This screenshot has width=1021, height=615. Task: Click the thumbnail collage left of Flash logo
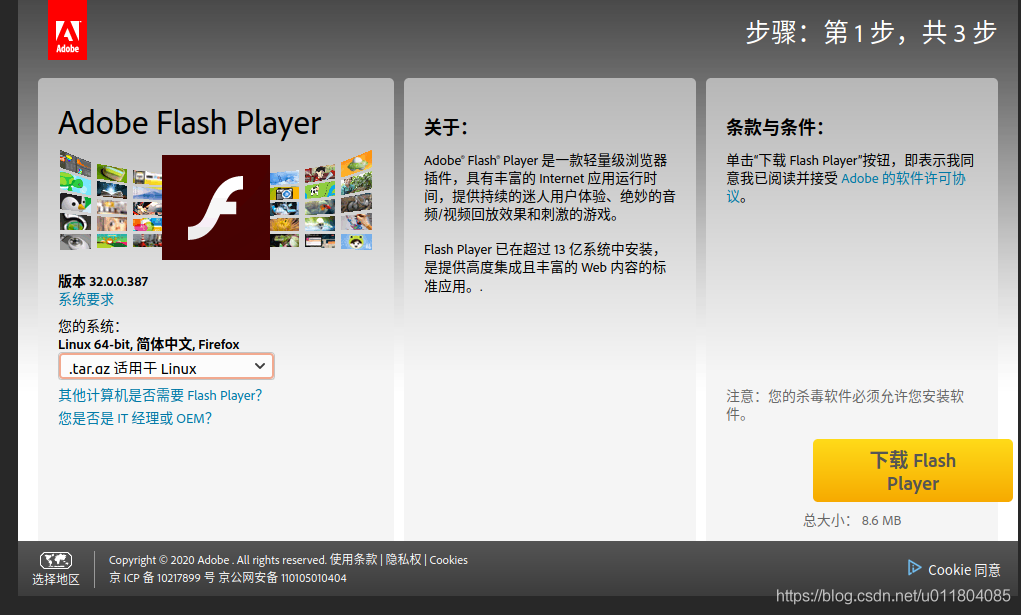(110, 200)
